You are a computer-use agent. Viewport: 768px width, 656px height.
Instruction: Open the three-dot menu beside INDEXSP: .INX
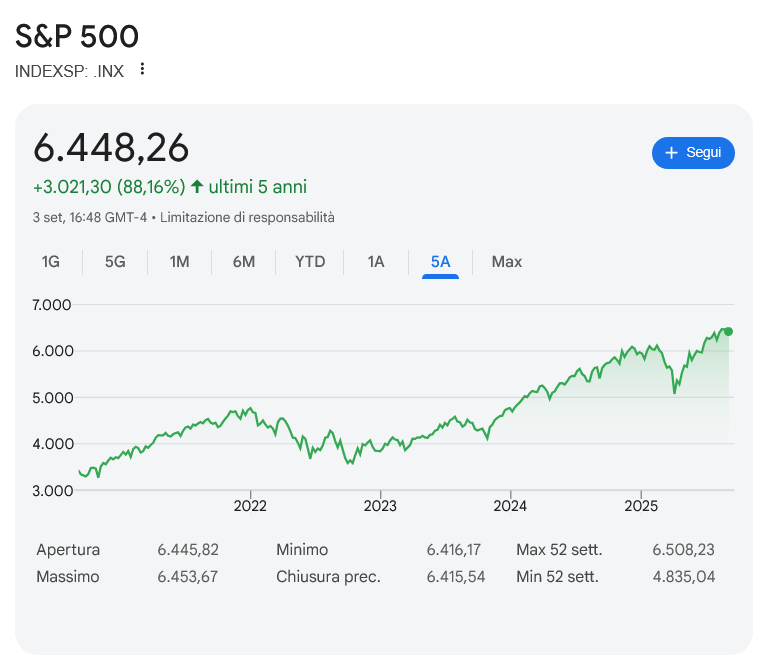(x=142, y=69)
